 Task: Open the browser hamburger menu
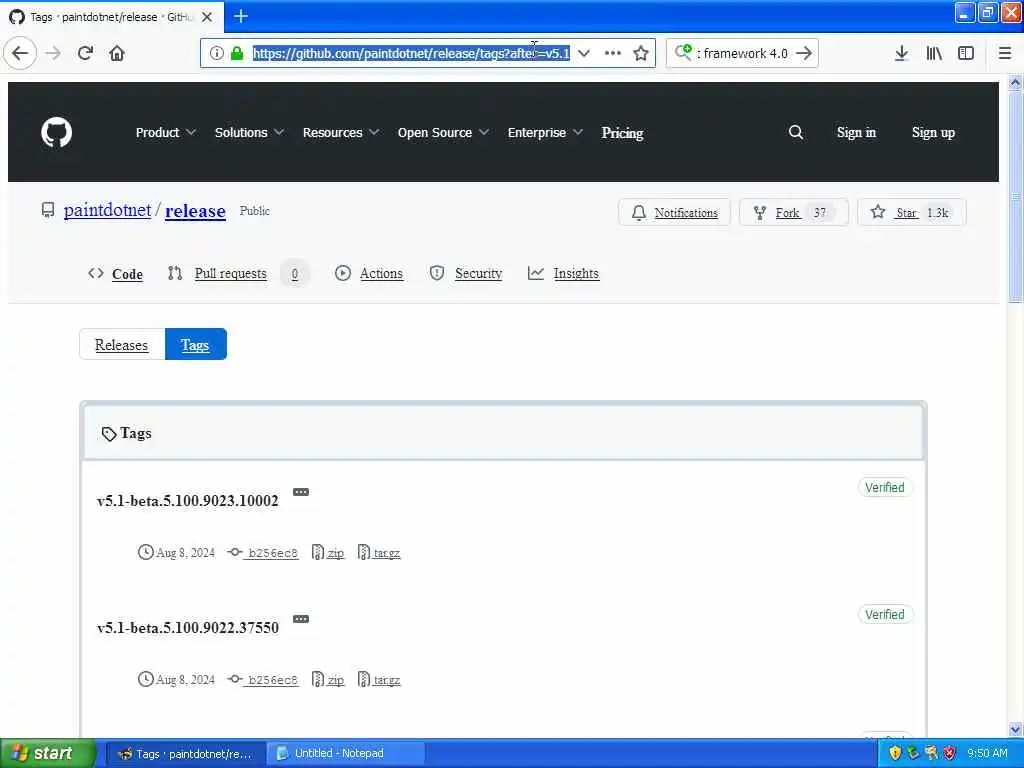pyautogui.click(x=1005, y=53)
